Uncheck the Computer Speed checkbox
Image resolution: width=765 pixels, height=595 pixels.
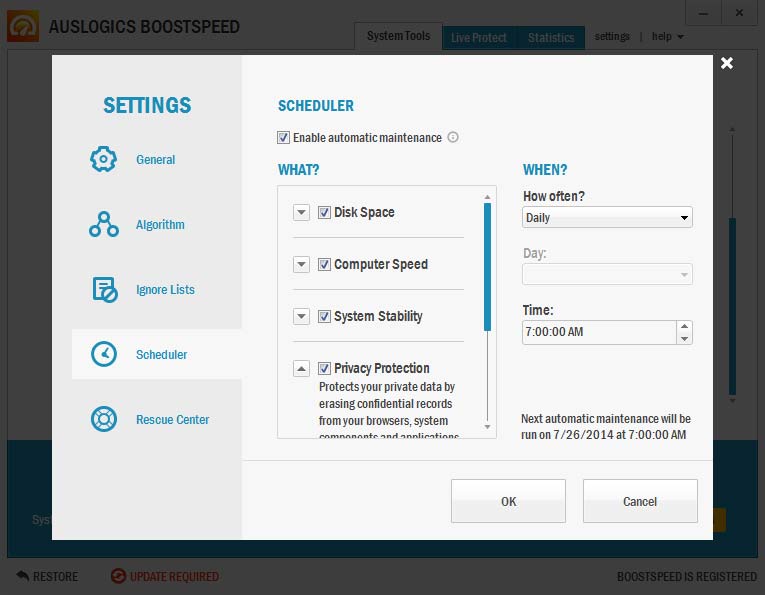pyautogui.click(x=324, y=264)
